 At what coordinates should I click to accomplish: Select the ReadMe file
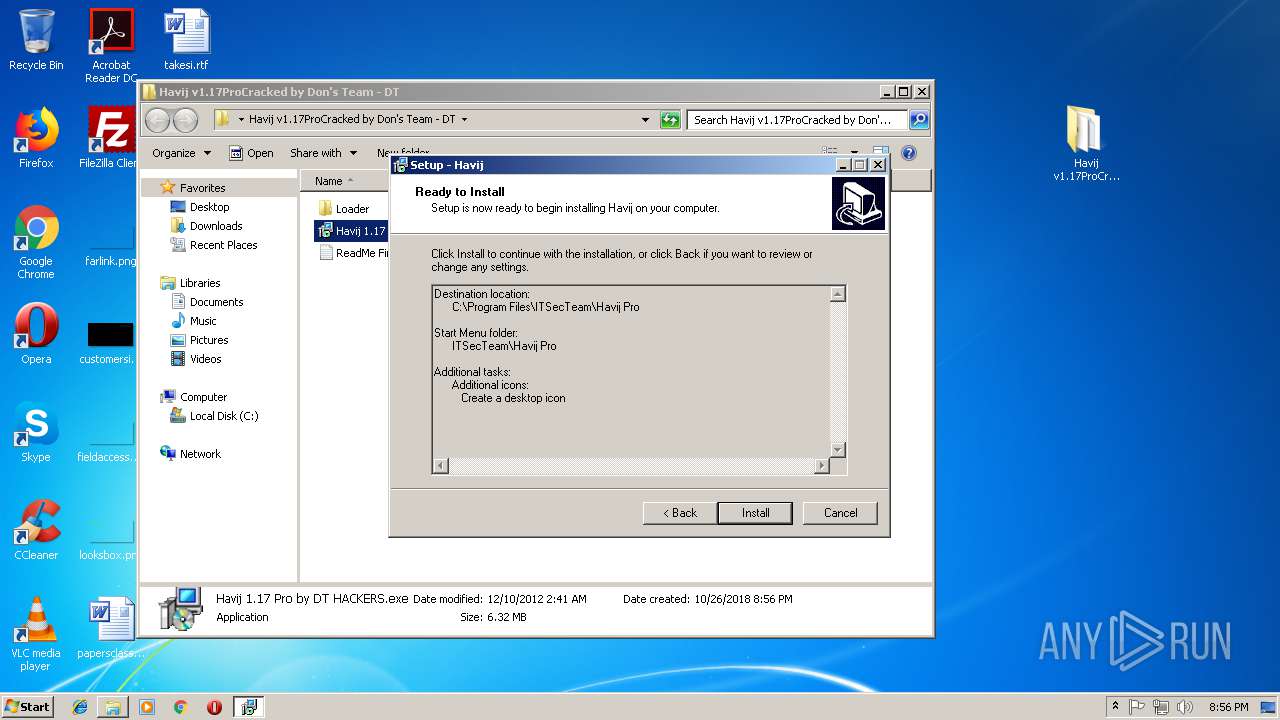point(353,253)
